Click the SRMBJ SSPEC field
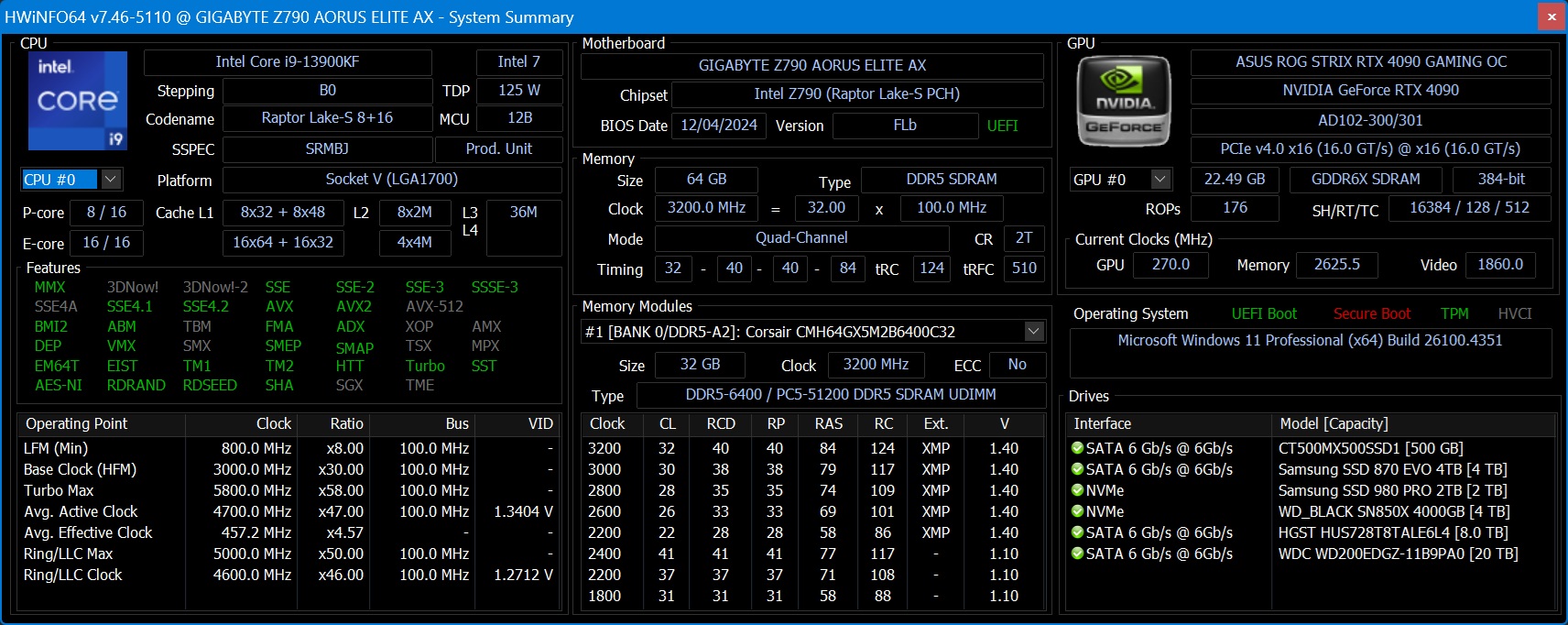This screenshot has width=1568, height=625. pyautogui.click(x=328, y=148)
